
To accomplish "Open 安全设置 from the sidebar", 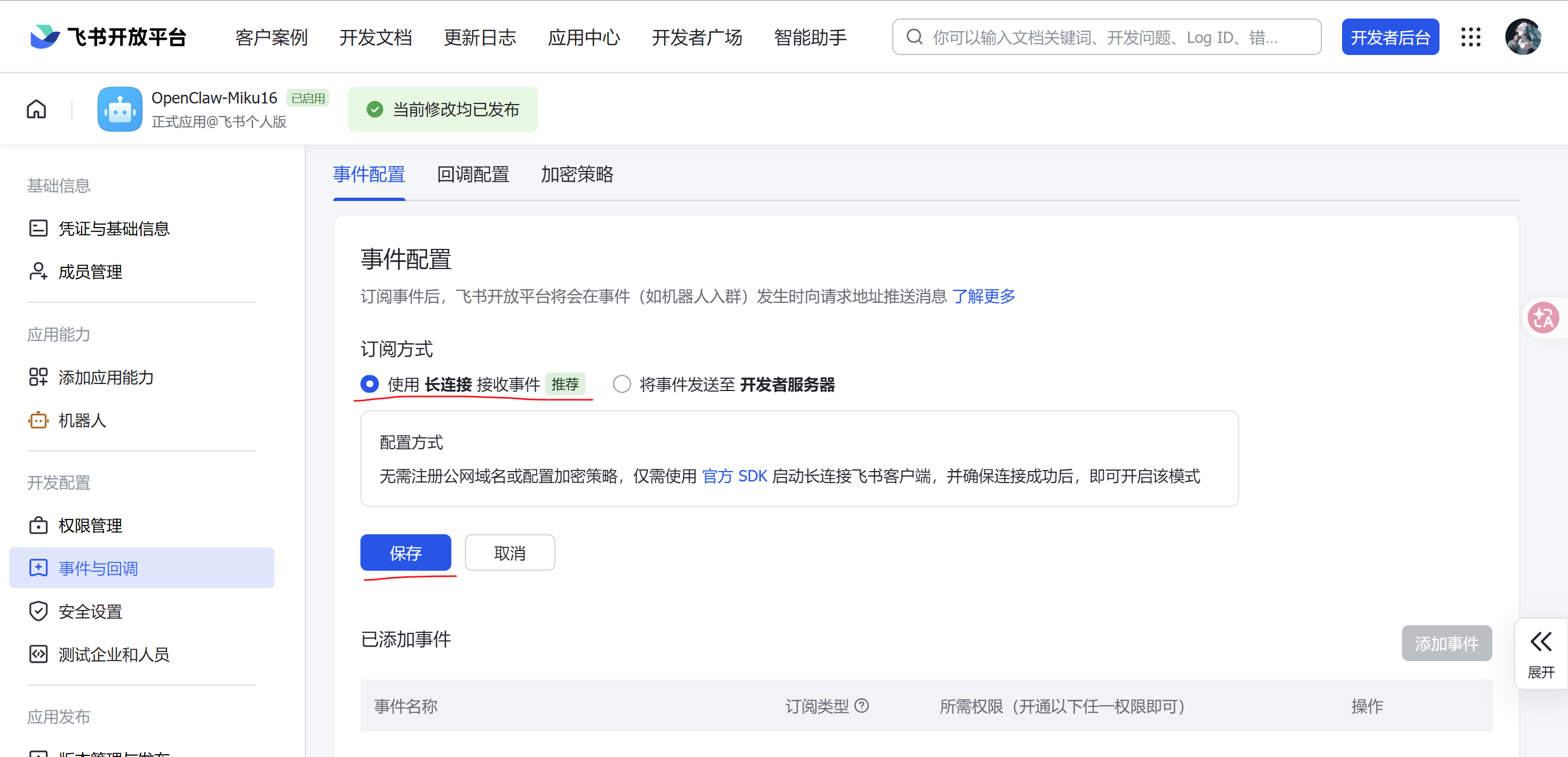I will [90, 612].
